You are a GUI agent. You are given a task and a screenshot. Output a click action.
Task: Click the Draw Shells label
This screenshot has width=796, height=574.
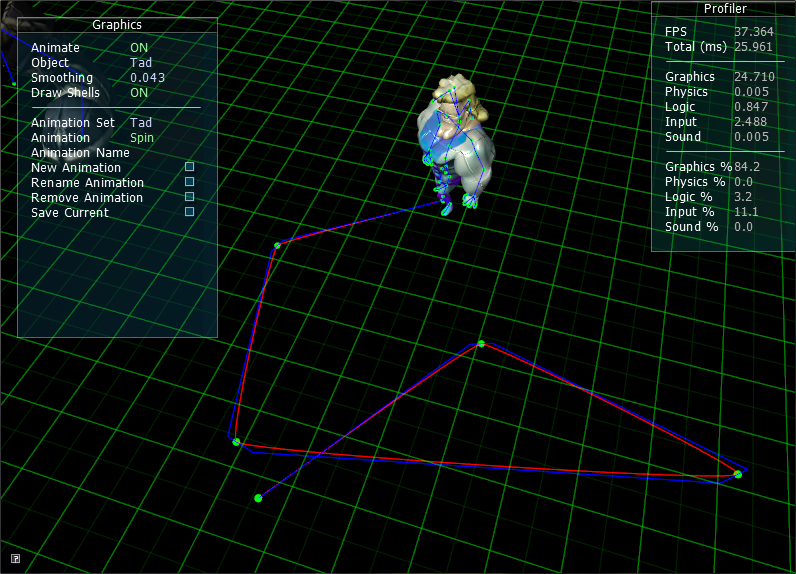pyautogui.click(x=65, y=93)
